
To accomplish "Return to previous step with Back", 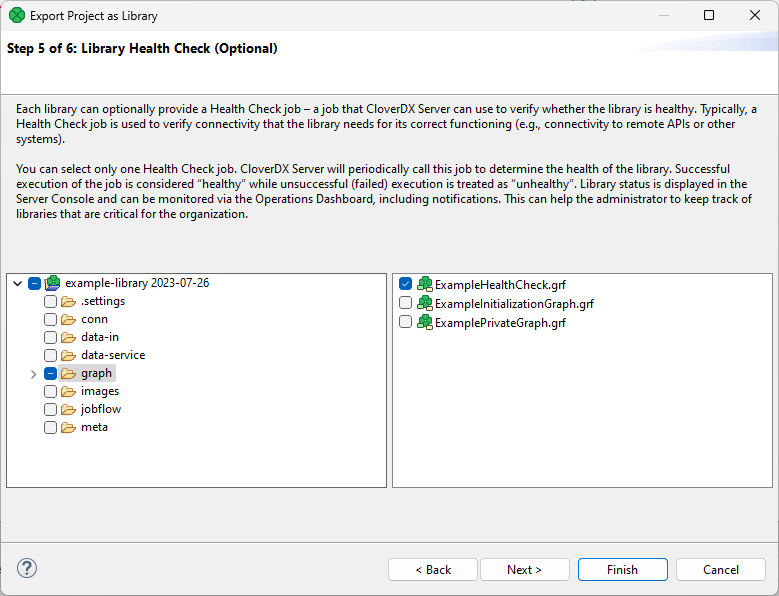I will click(433, 570).
